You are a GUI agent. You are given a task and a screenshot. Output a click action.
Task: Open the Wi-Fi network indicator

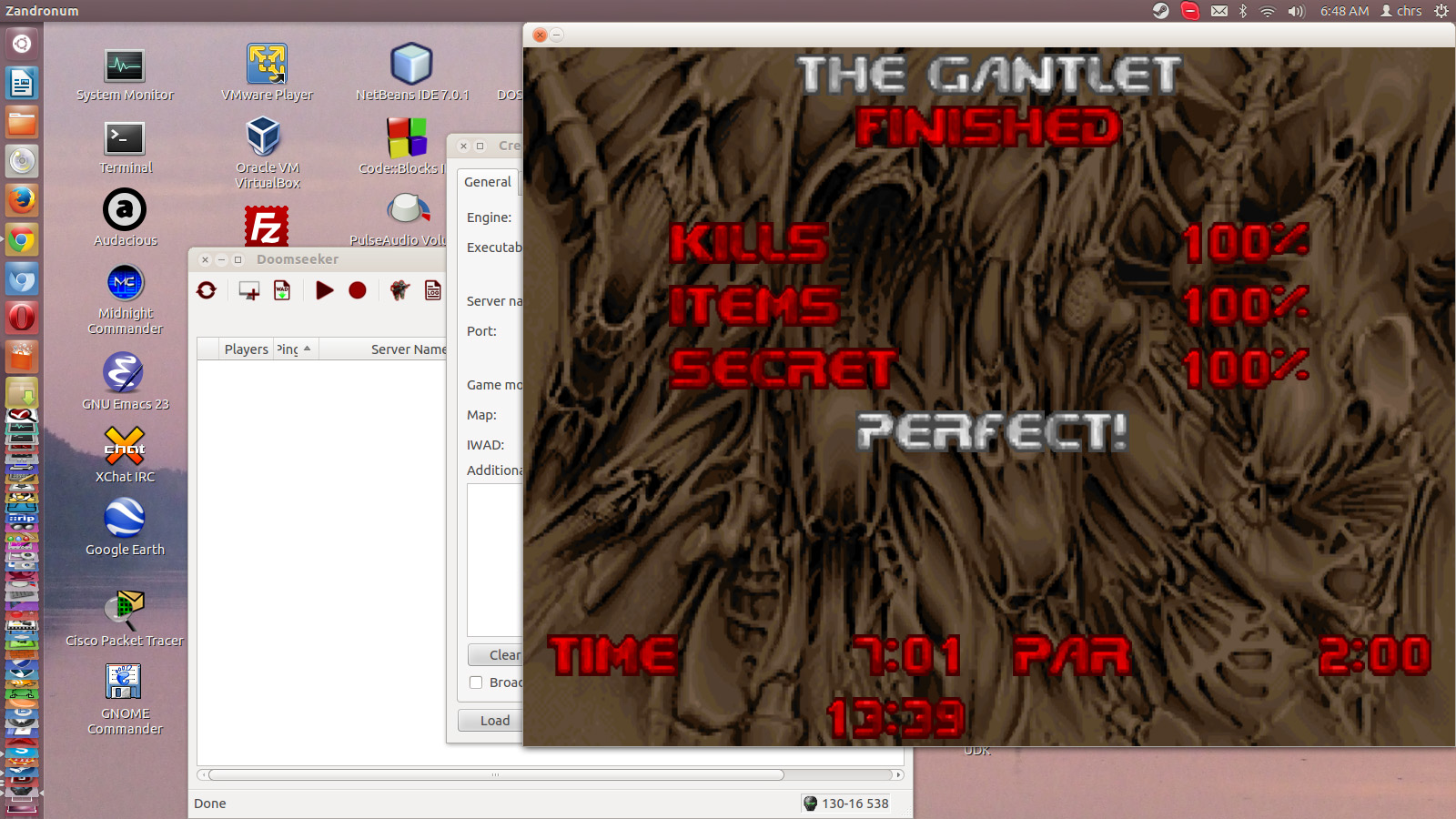click(1268, 11)
